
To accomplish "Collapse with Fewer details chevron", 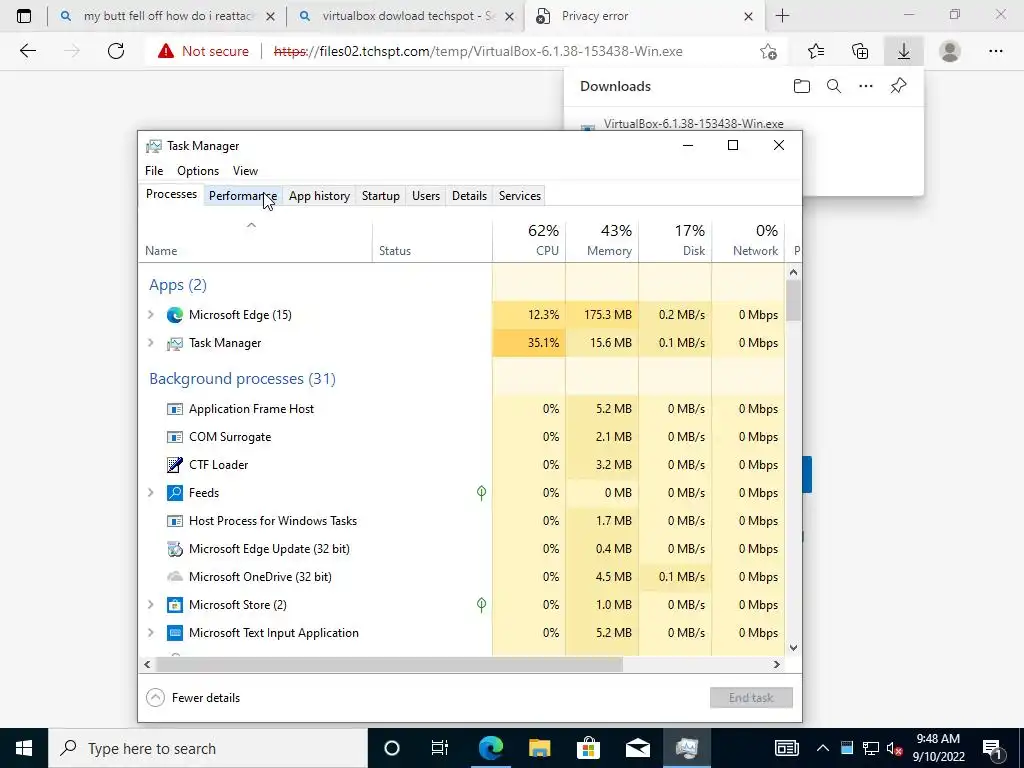I will pos(155,697).
